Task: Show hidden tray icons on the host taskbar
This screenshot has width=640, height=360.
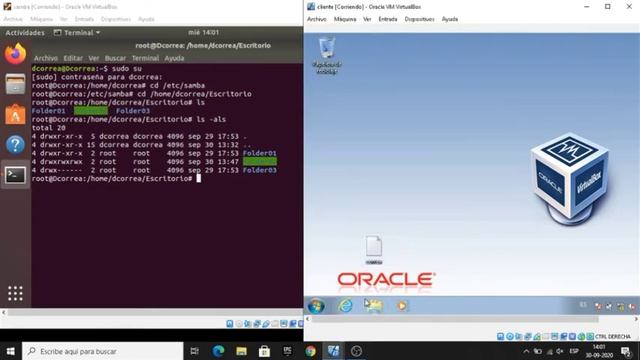Action: click(x=526, y=351)
